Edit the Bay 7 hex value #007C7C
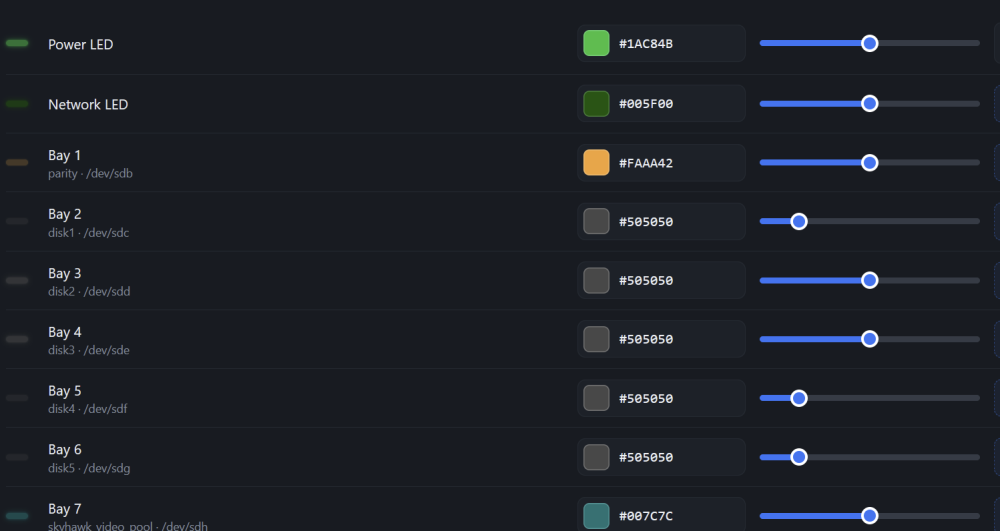The height and width of the screenshot is (531, 1000). coord(645,516)
